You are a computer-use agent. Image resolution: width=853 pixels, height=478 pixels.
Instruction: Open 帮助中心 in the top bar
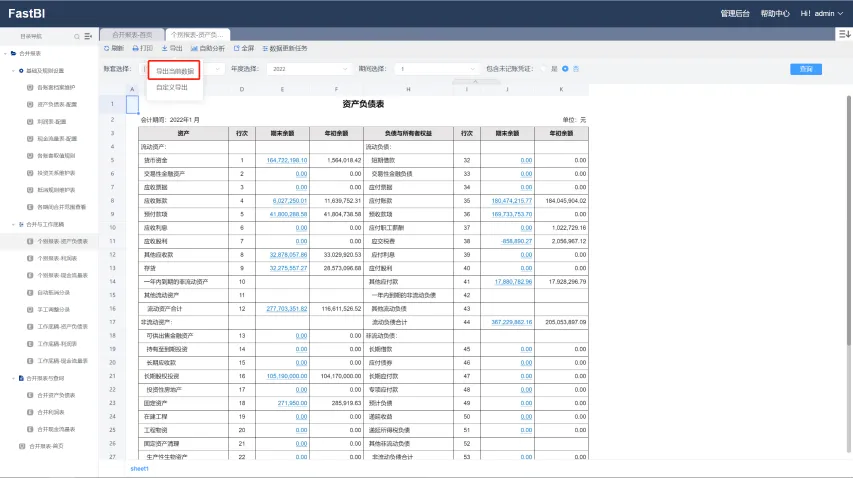775,14
